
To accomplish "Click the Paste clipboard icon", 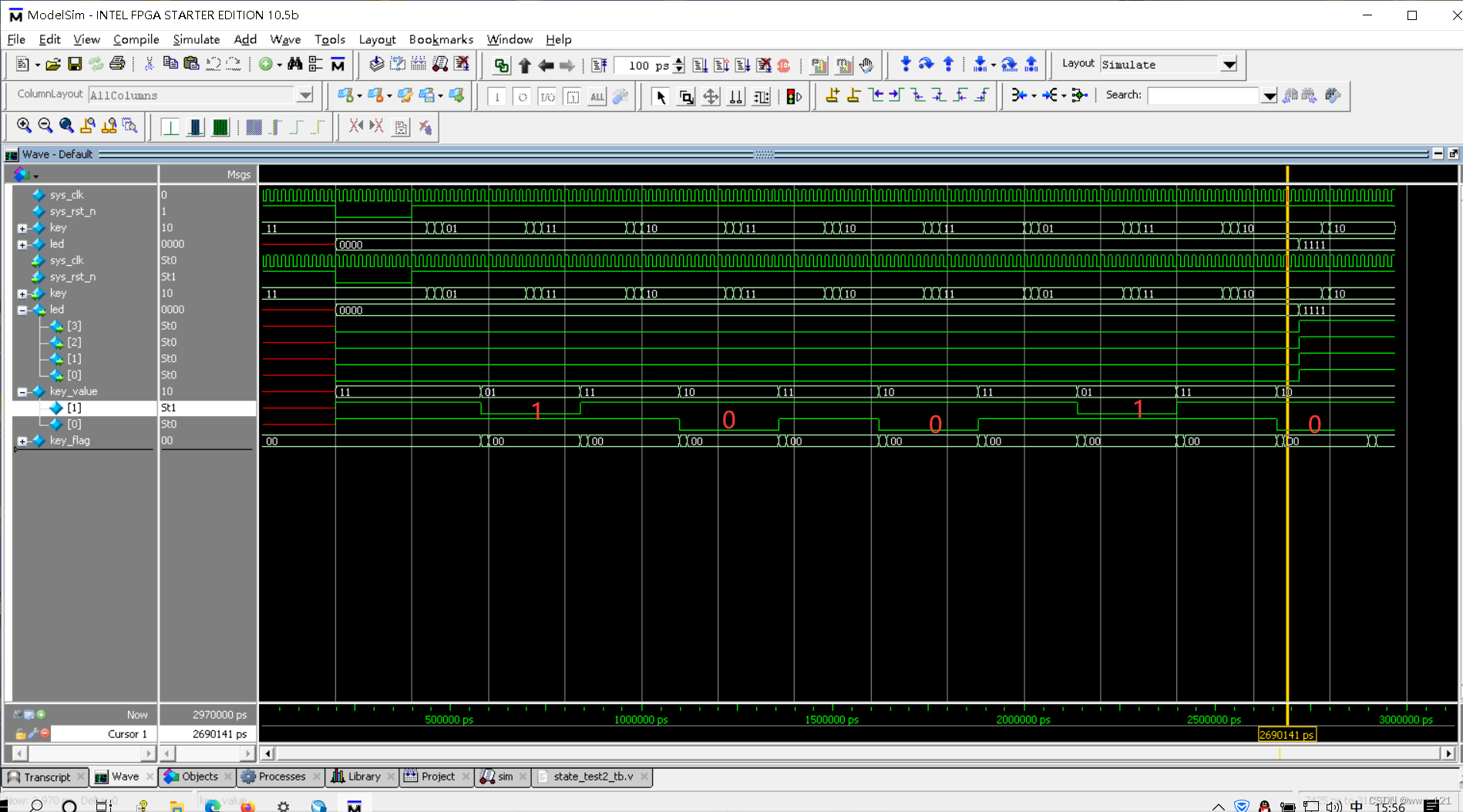I will tap(191, 65).
